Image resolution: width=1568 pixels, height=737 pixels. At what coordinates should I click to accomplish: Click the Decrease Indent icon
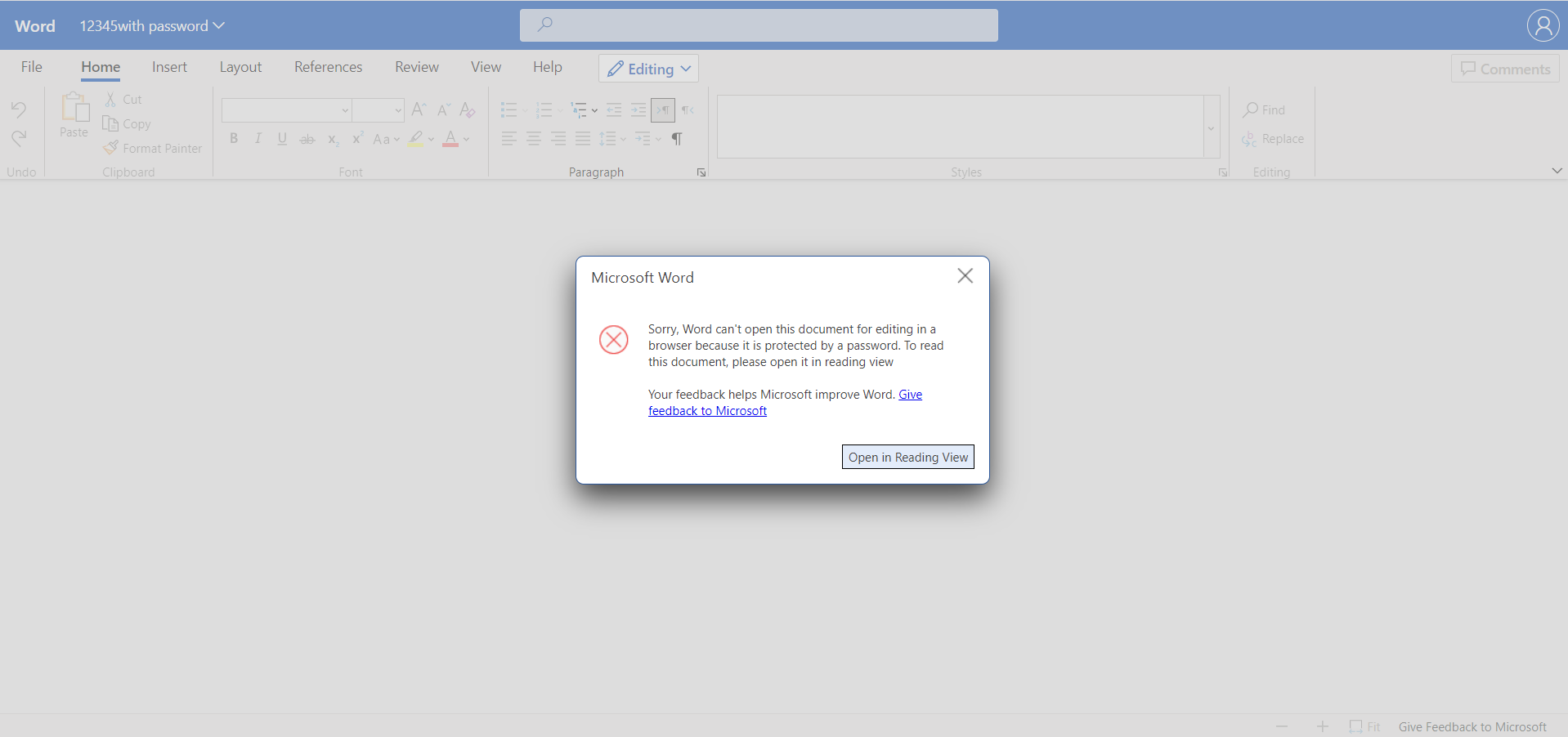(614, 109)
